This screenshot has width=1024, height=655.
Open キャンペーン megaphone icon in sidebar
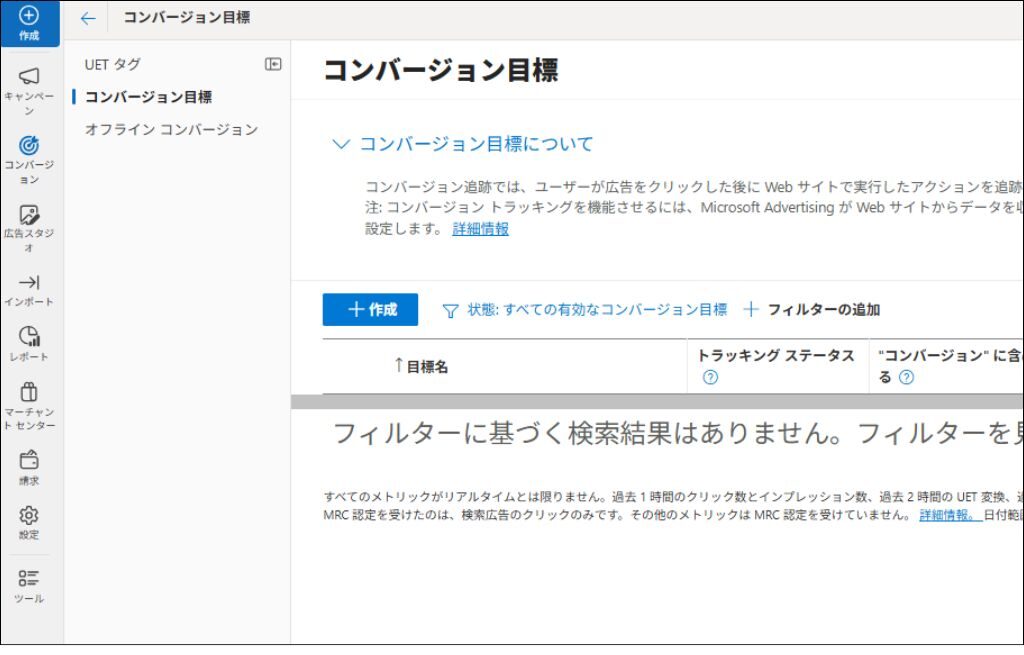[x=29, y=76]
